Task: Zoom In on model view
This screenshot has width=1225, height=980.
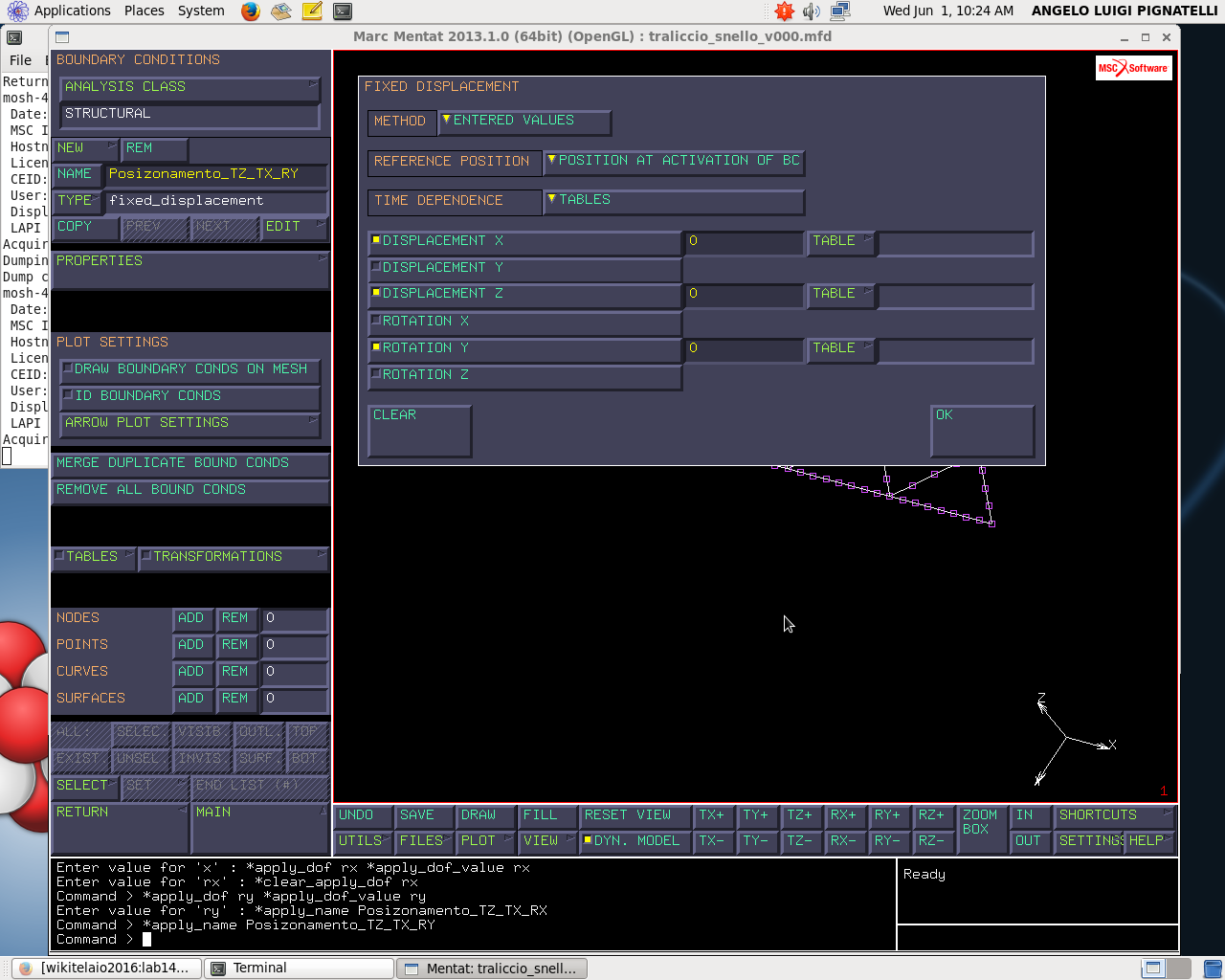Action: [1030, 816]
